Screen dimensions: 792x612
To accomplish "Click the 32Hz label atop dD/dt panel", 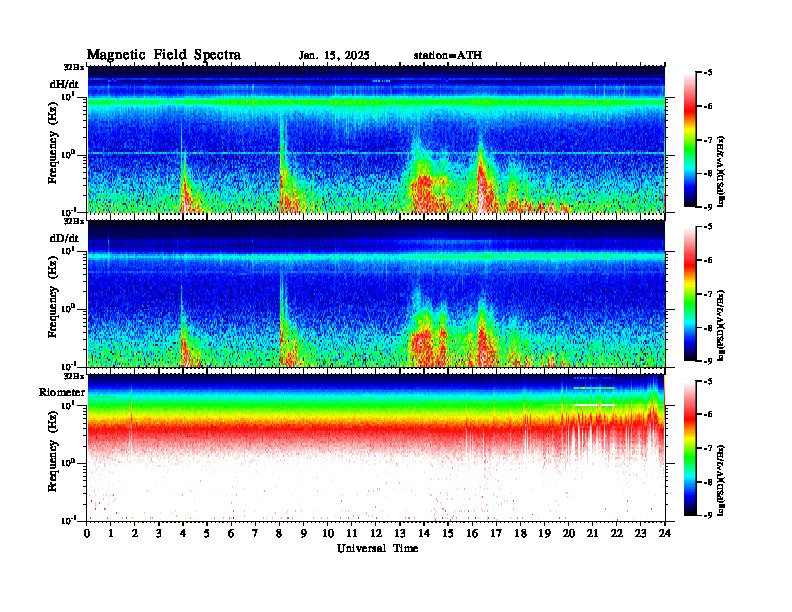I will tap(74, 221).
